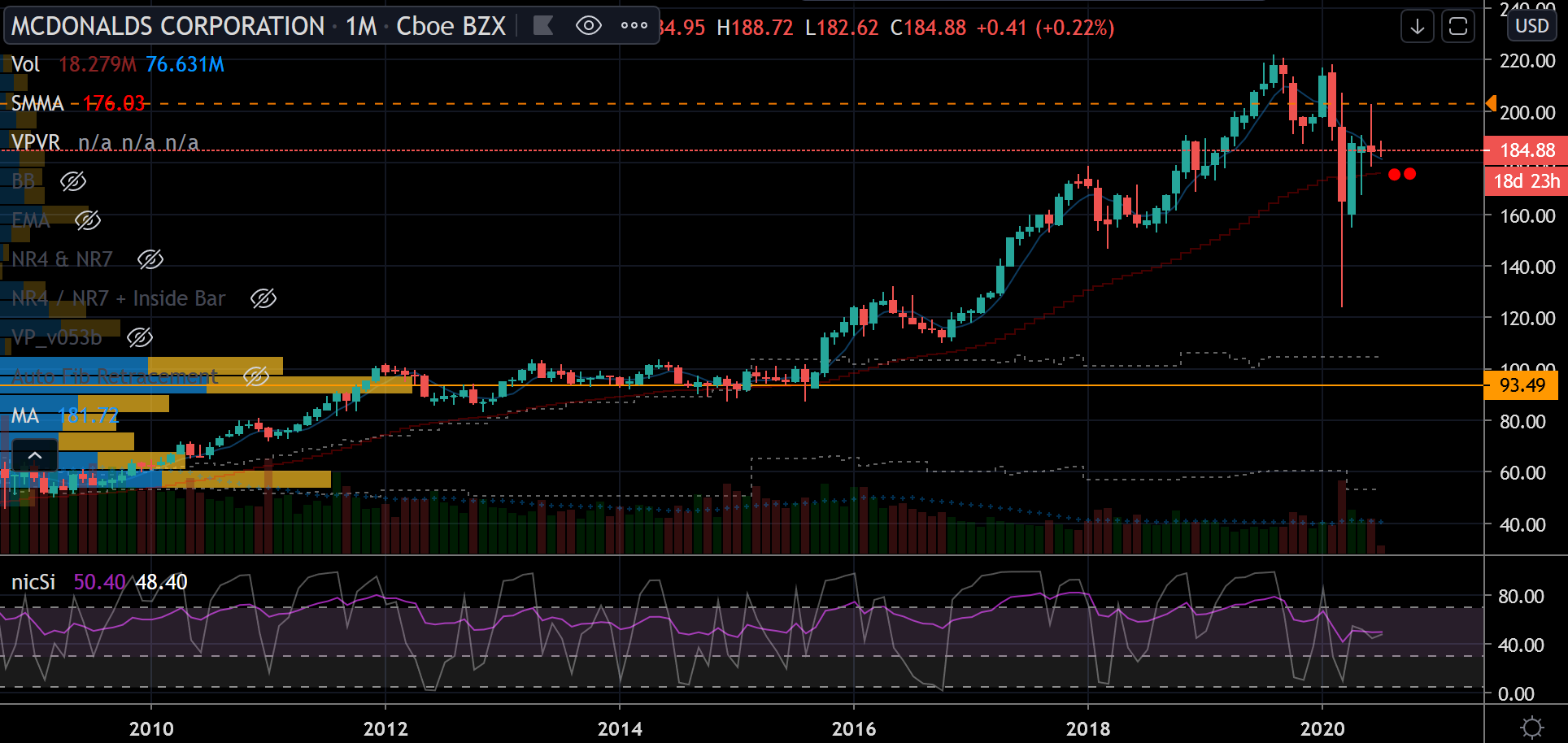This screenshot has height=743, width=1568.
Task: Click the SMMA value 176.03
Action: click(x=114, y=103)
